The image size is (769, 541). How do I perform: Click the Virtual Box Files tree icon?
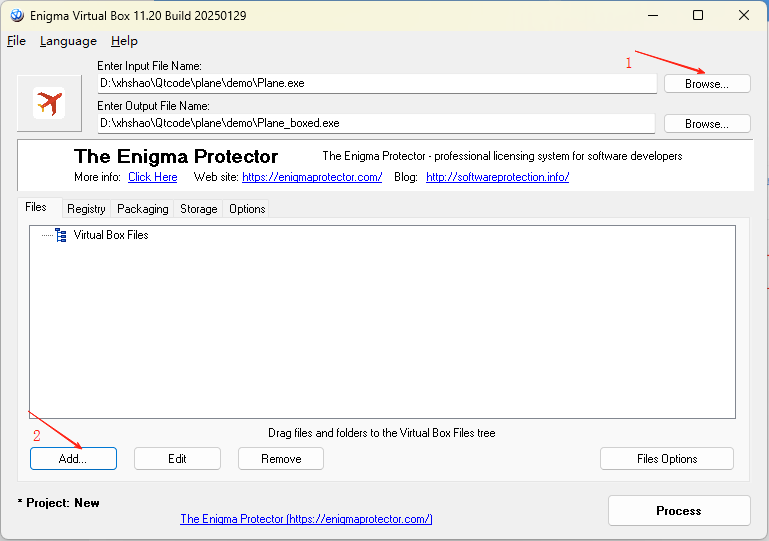[x=60, y=235]
